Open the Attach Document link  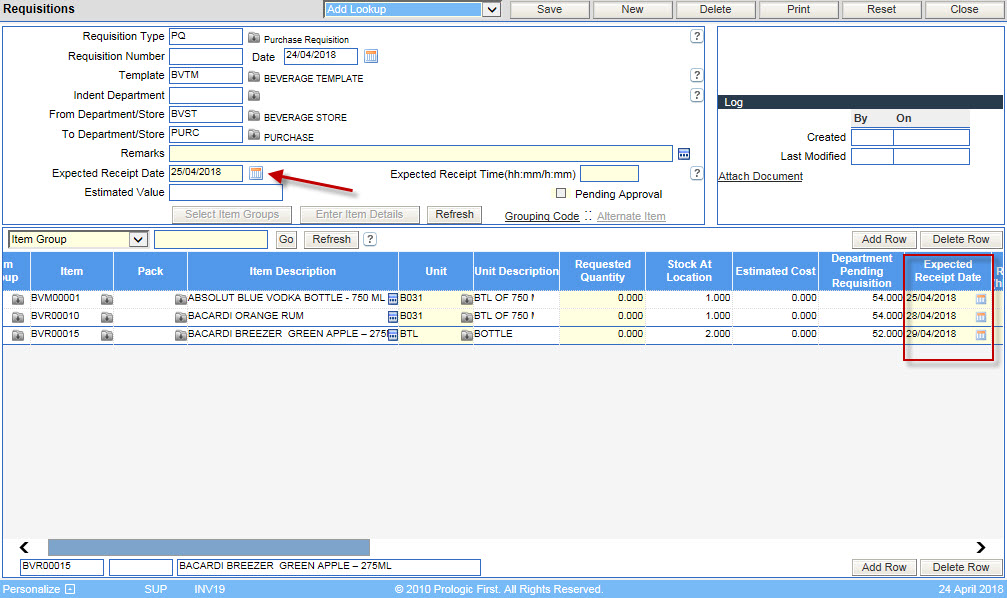tap(760, 176)
